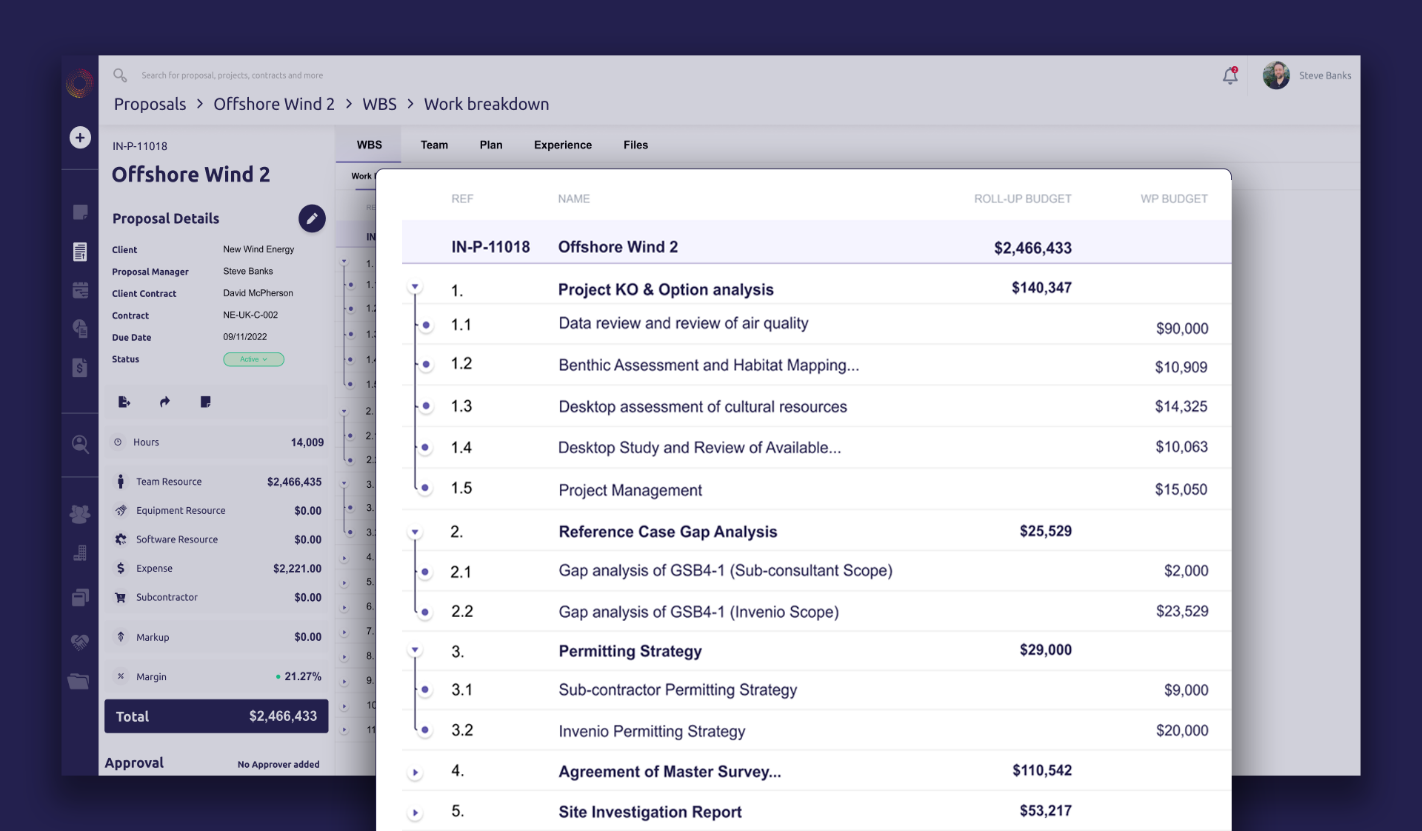Edit Proposal Details with the pencil button
The width and height of the screenshot is (1422, 831).
coord(312,218)
